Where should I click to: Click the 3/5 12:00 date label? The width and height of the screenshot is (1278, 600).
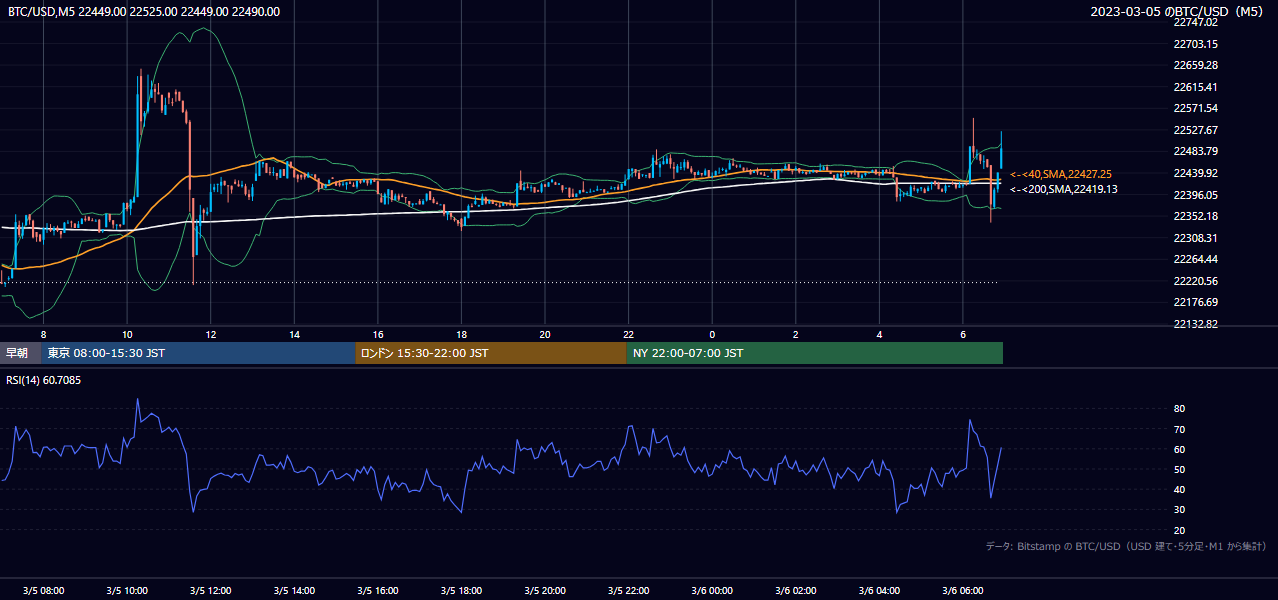coord(210,590)
